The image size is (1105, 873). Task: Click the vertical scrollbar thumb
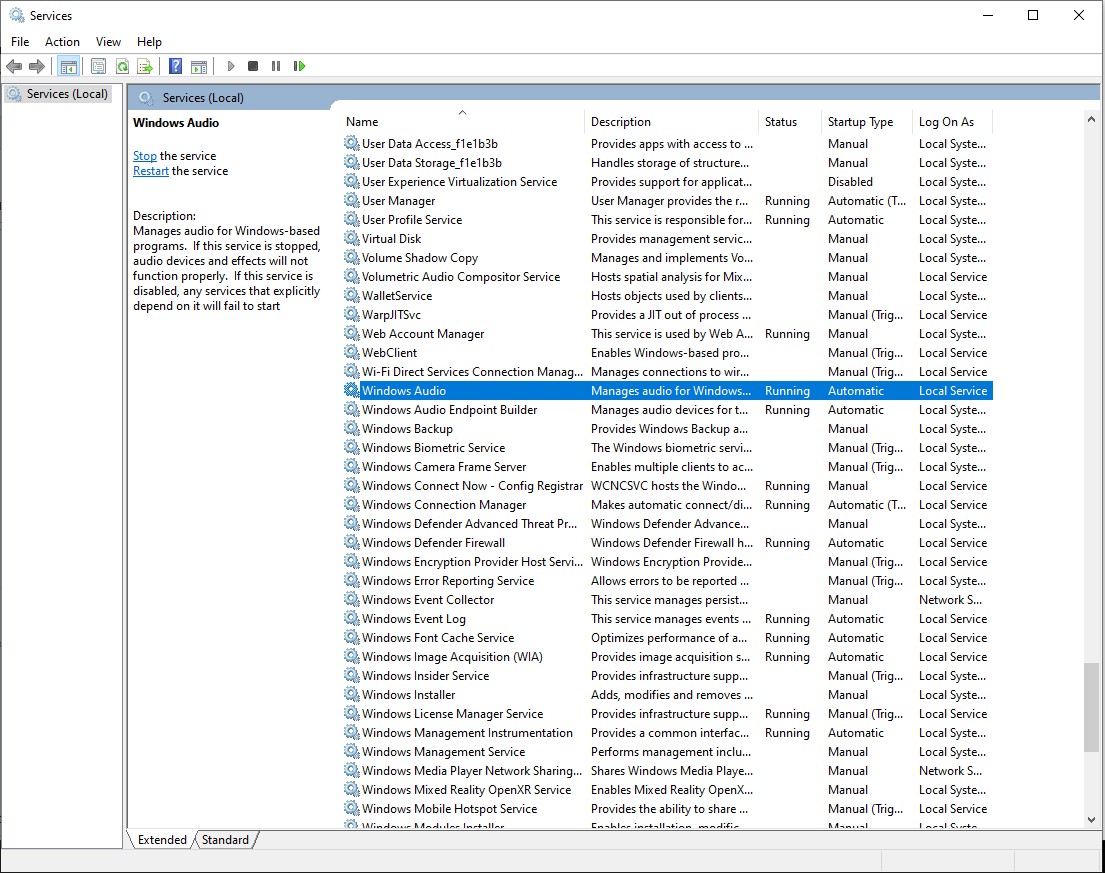pyautogui.click(x=1091, y=707)
